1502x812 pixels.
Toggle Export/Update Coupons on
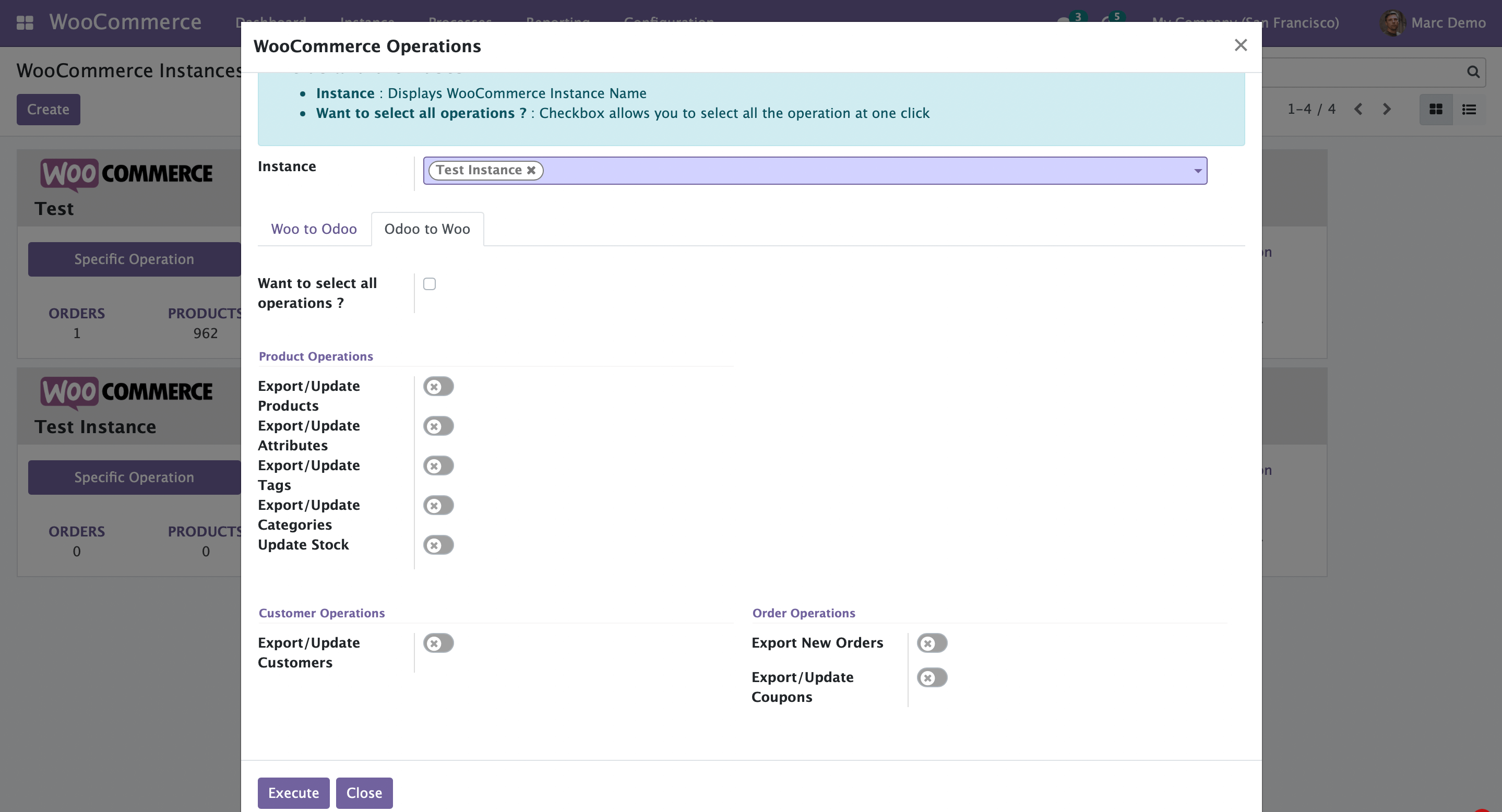point(932,677)
